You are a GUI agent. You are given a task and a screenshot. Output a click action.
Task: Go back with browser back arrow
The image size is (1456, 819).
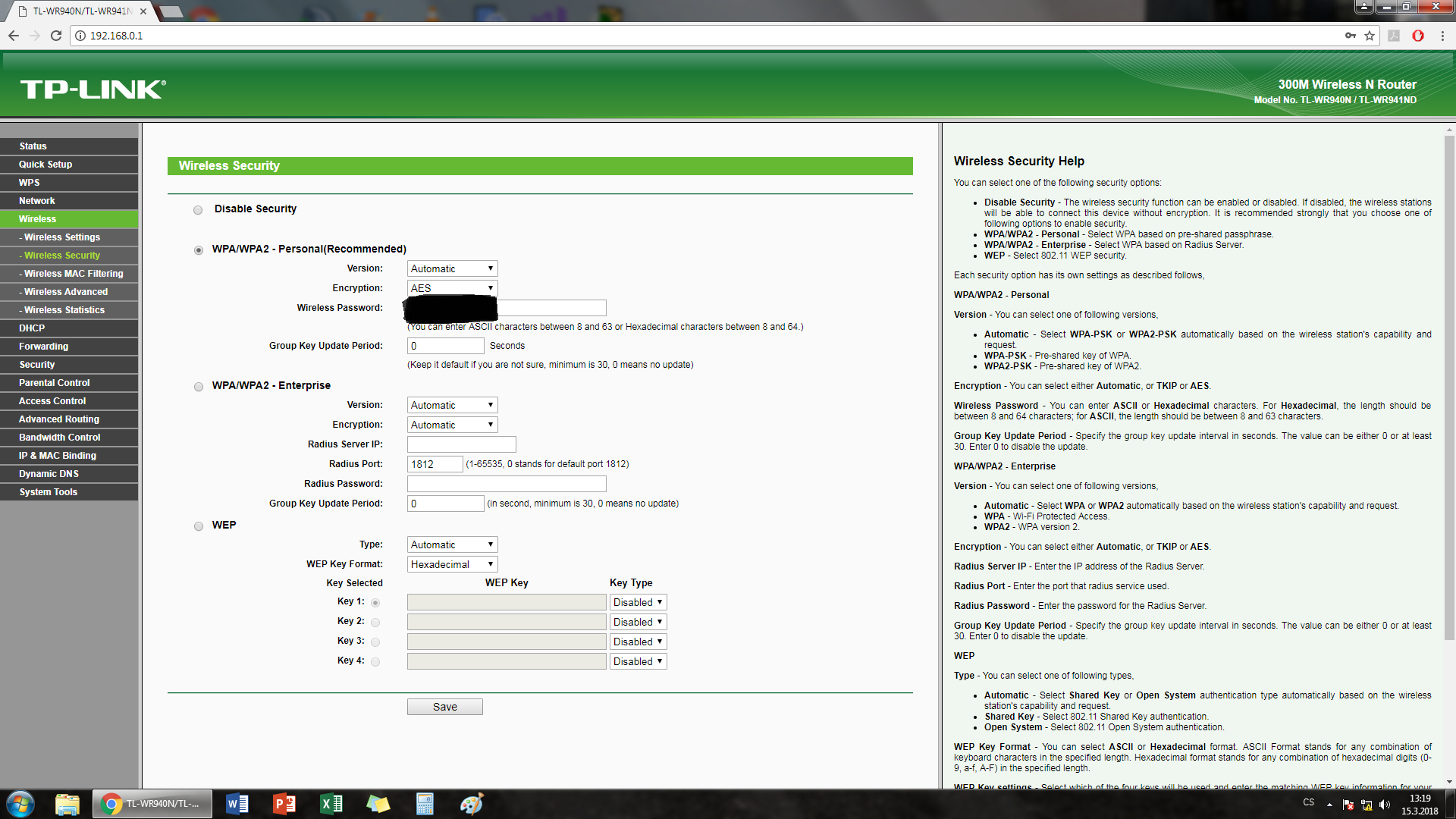pyautogui.click(x=14, y=36)
